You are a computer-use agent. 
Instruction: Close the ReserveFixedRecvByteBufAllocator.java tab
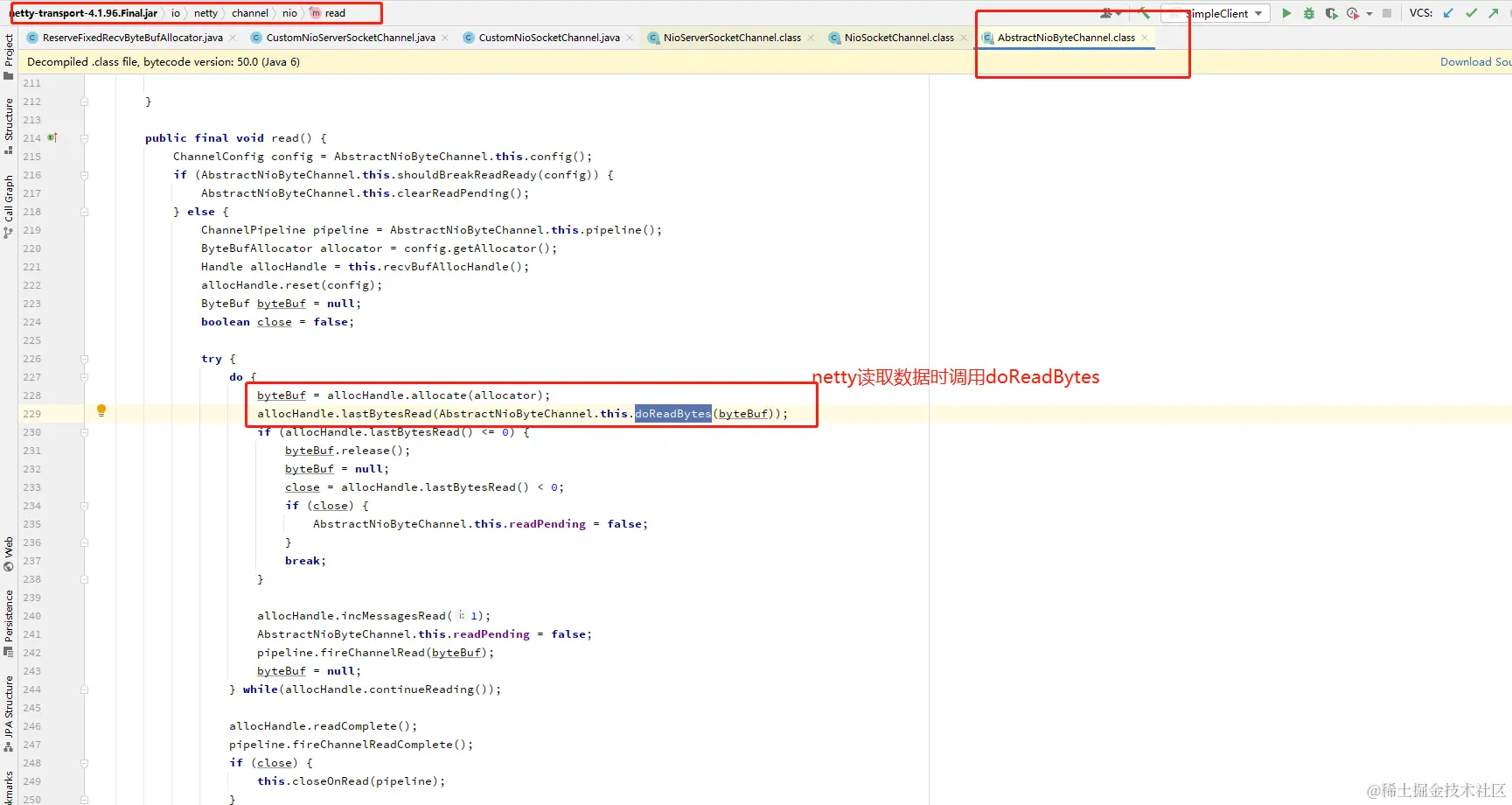pos(233,38)
